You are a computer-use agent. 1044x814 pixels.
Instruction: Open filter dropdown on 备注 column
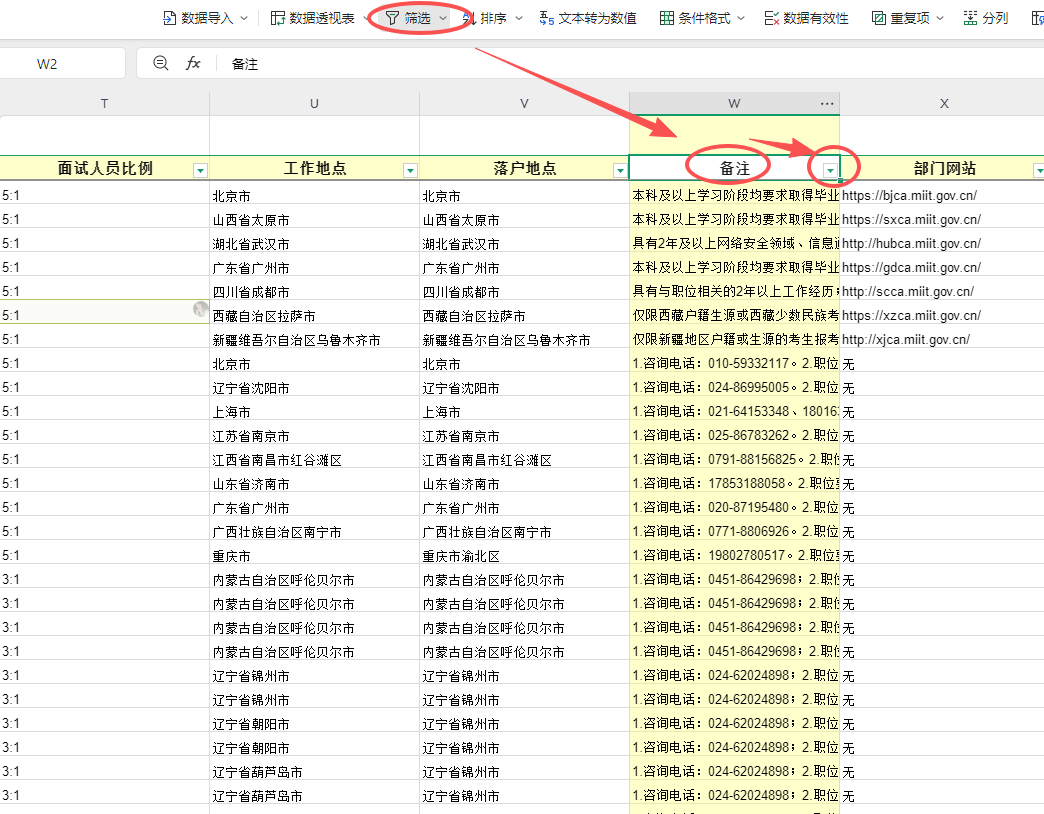pyautogui.click(x=829, y=170)
